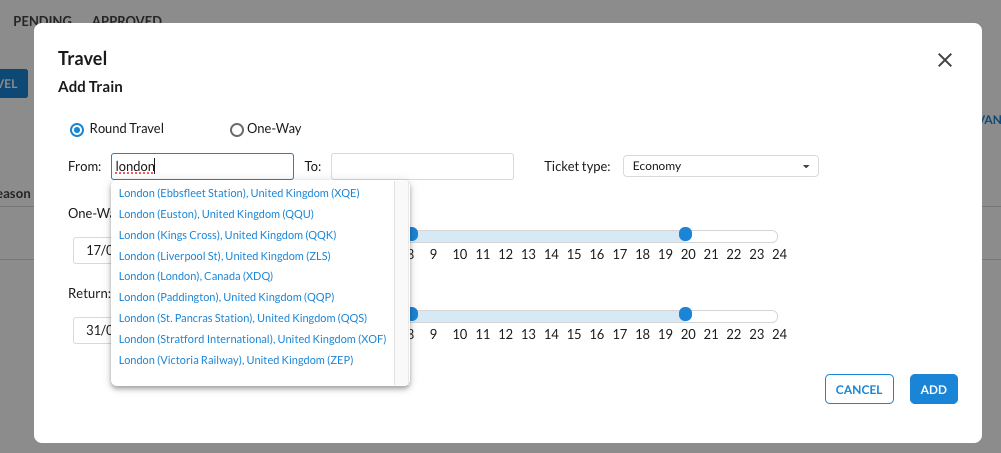Select London (Kings Cross) suggestion
The width and height of the screenshot is (1001, 453).
pyautogui.click(x=227, y=235)
